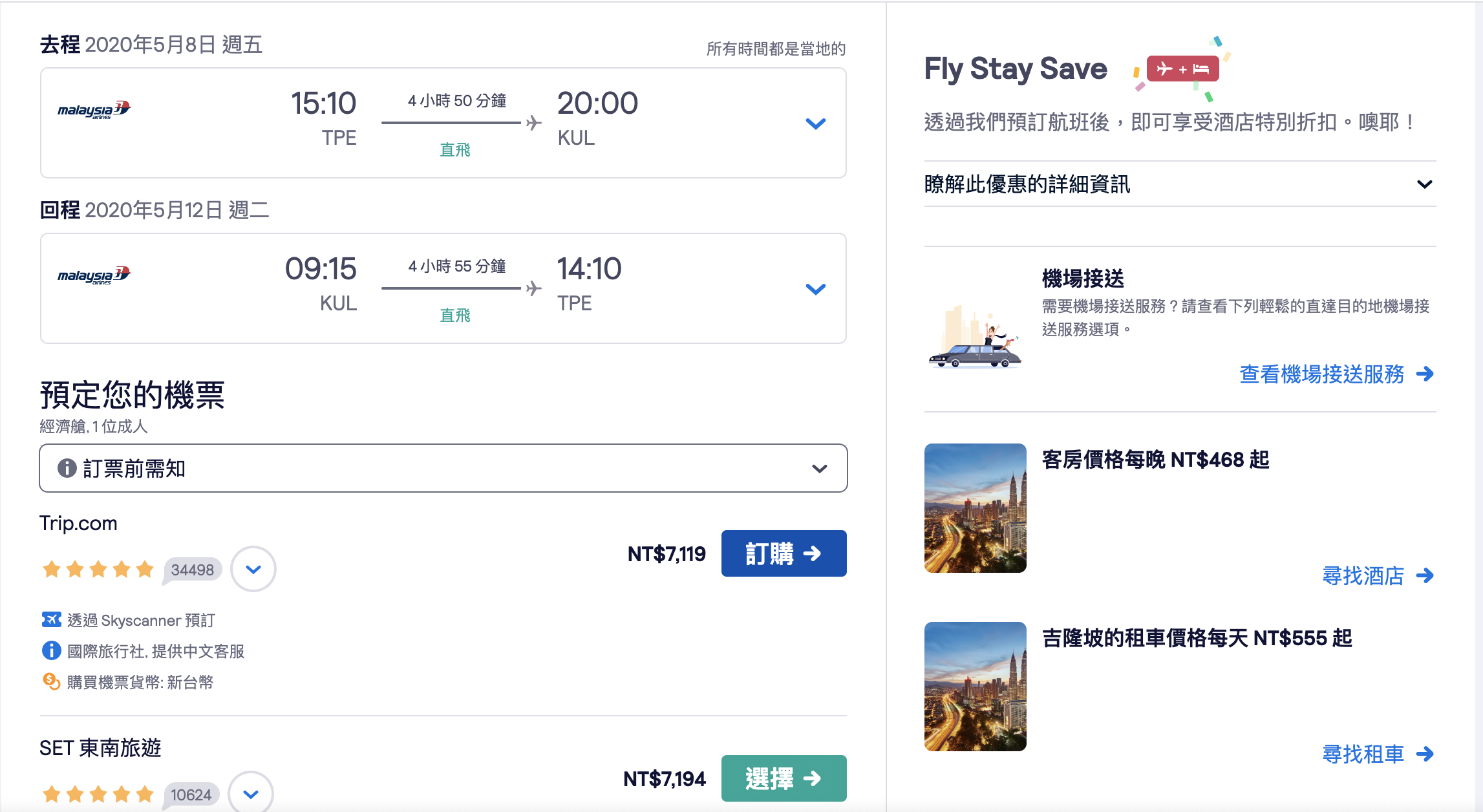Click the airport transfer car illustration

[x=975, y=339]
